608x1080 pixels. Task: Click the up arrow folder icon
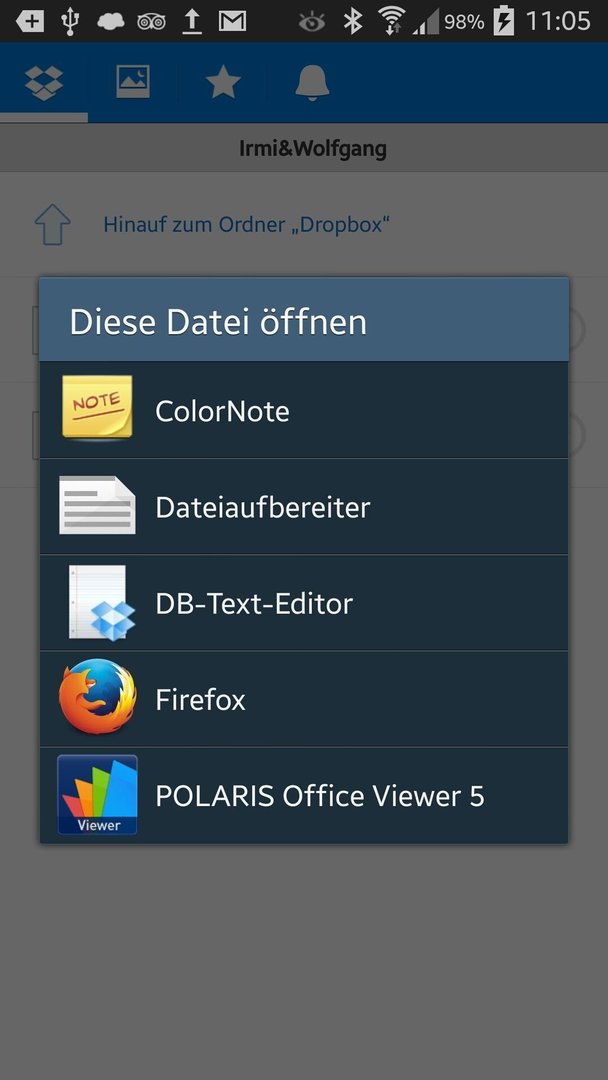tap(52, 225)
